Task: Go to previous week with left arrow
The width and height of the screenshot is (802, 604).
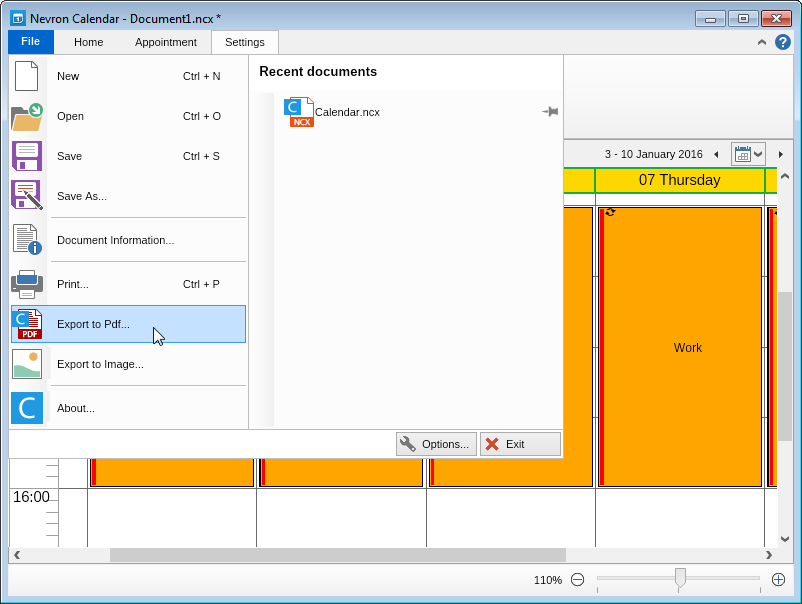Action: tap(716, 154)
